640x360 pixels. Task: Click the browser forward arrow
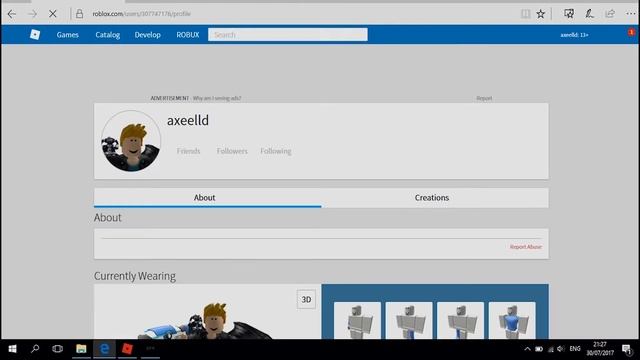click(x=32, y=14)
